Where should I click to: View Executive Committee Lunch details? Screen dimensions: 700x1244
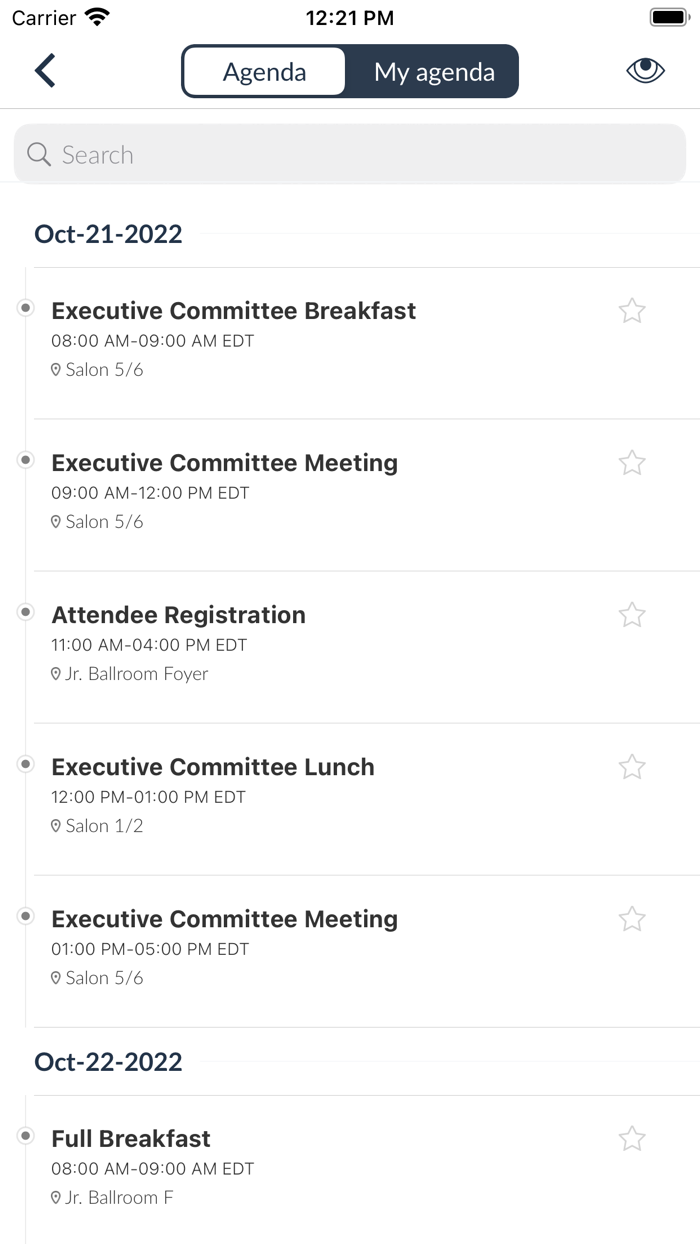[x=213, y=767]
